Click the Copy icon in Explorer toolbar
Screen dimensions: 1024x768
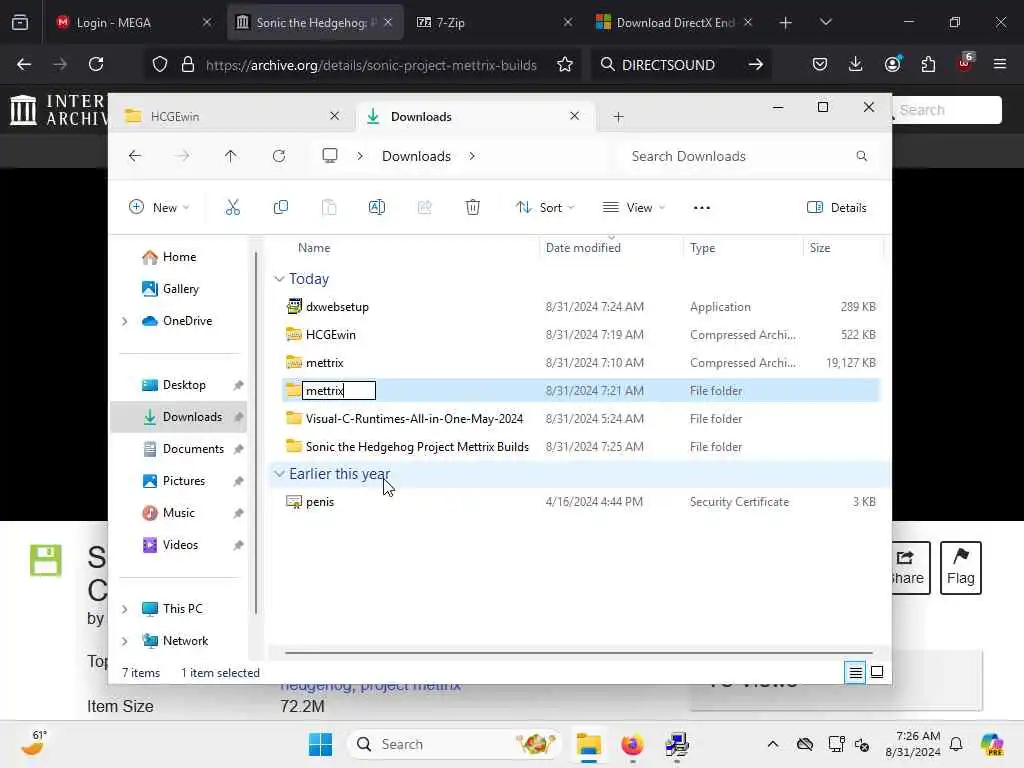pyautogui.click(x=281, y=208)
